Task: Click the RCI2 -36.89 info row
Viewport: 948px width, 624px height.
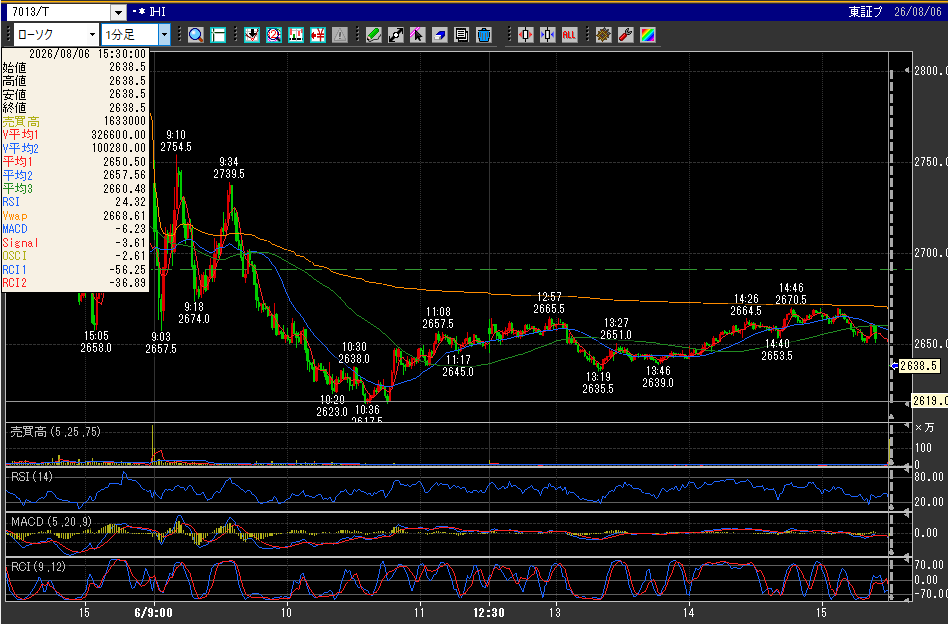Action: (x=75, y=283)
